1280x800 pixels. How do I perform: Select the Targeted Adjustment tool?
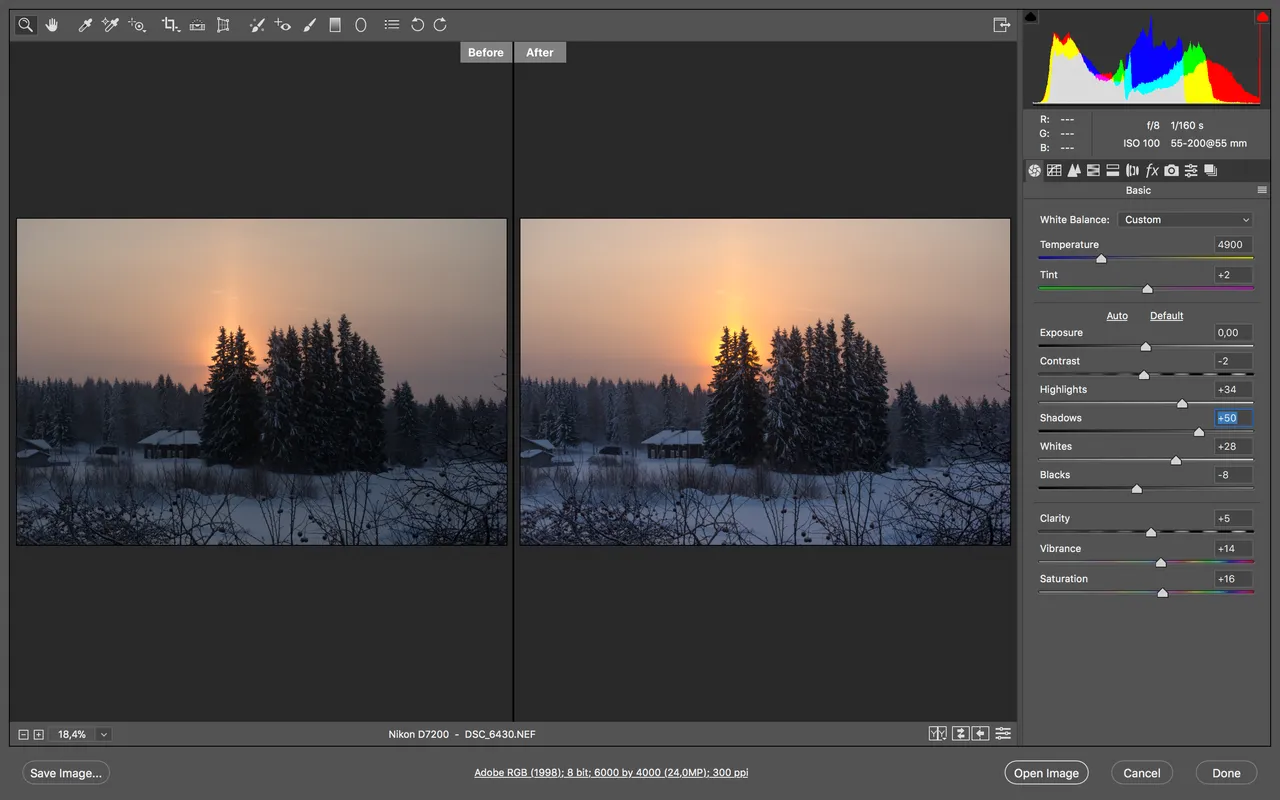137,25
